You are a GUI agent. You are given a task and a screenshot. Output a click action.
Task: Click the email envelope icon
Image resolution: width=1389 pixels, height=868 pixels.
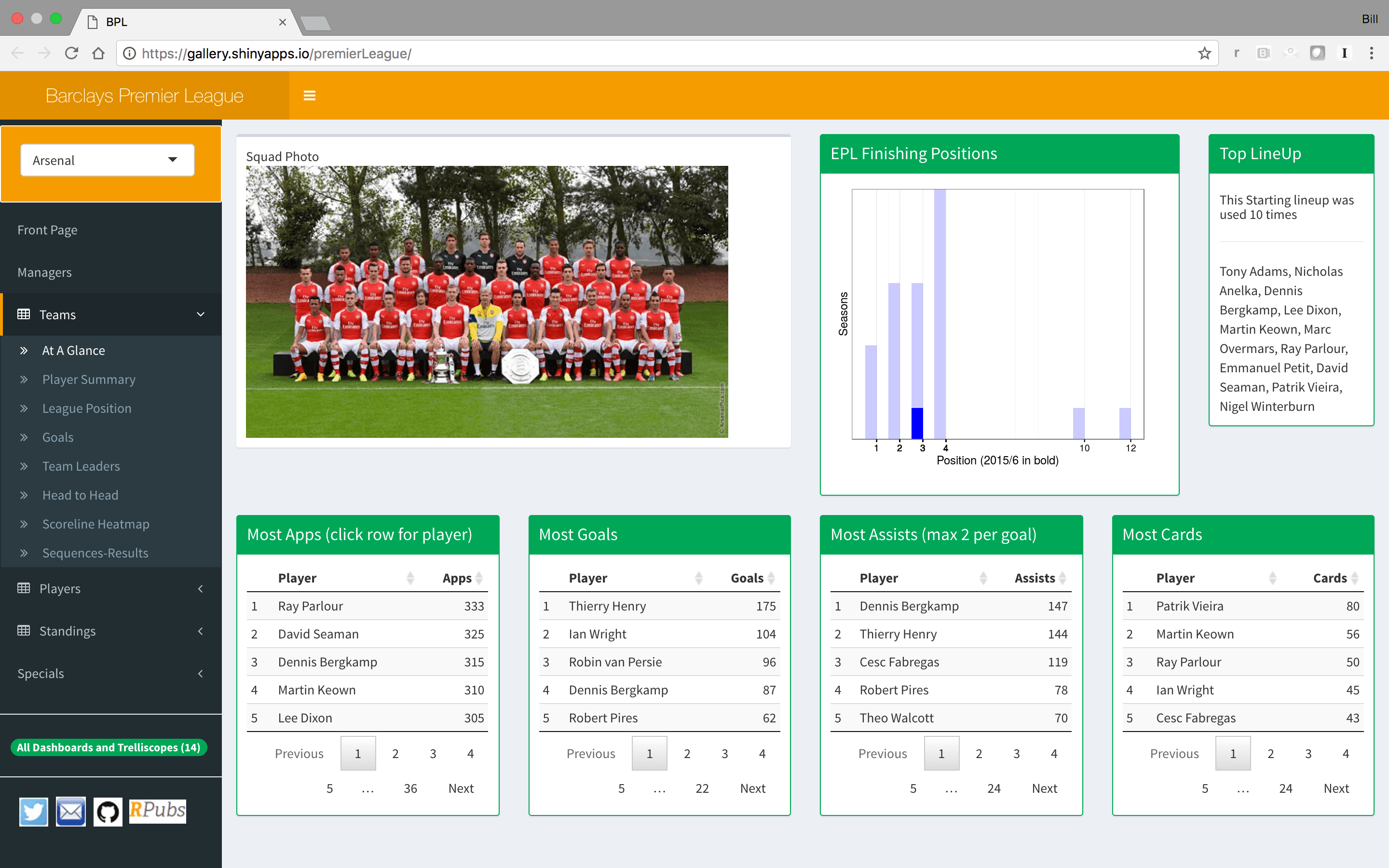70,811
